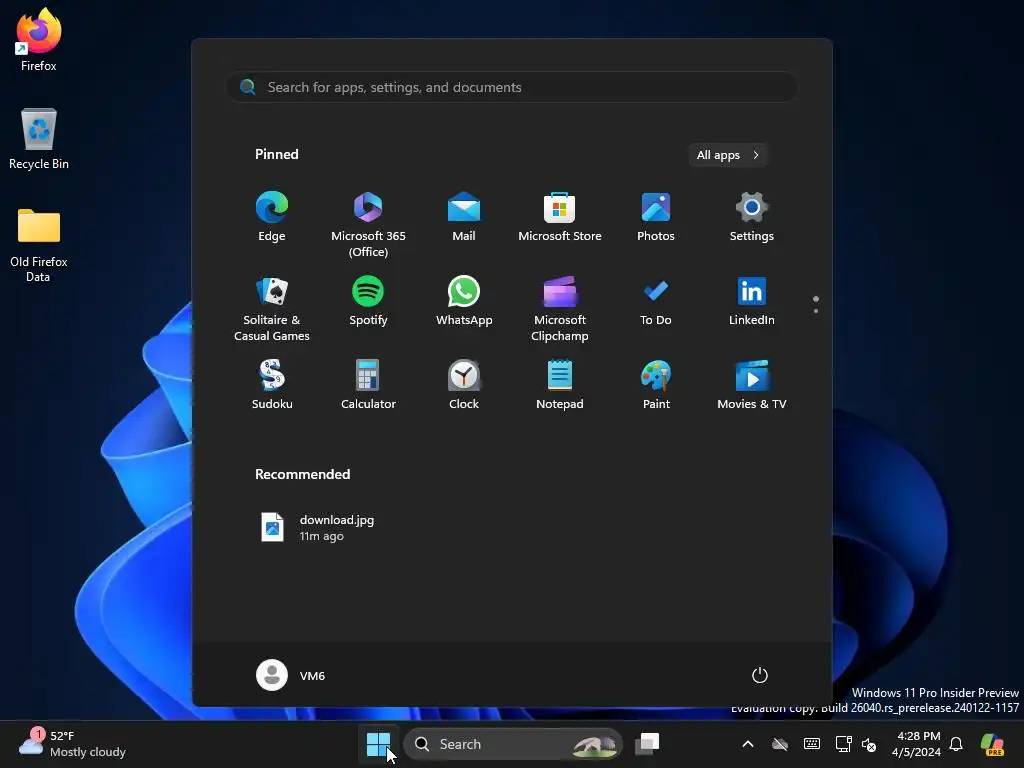Open the touch keyboard tray icon

pyautogui.click(x=812, y=744)
